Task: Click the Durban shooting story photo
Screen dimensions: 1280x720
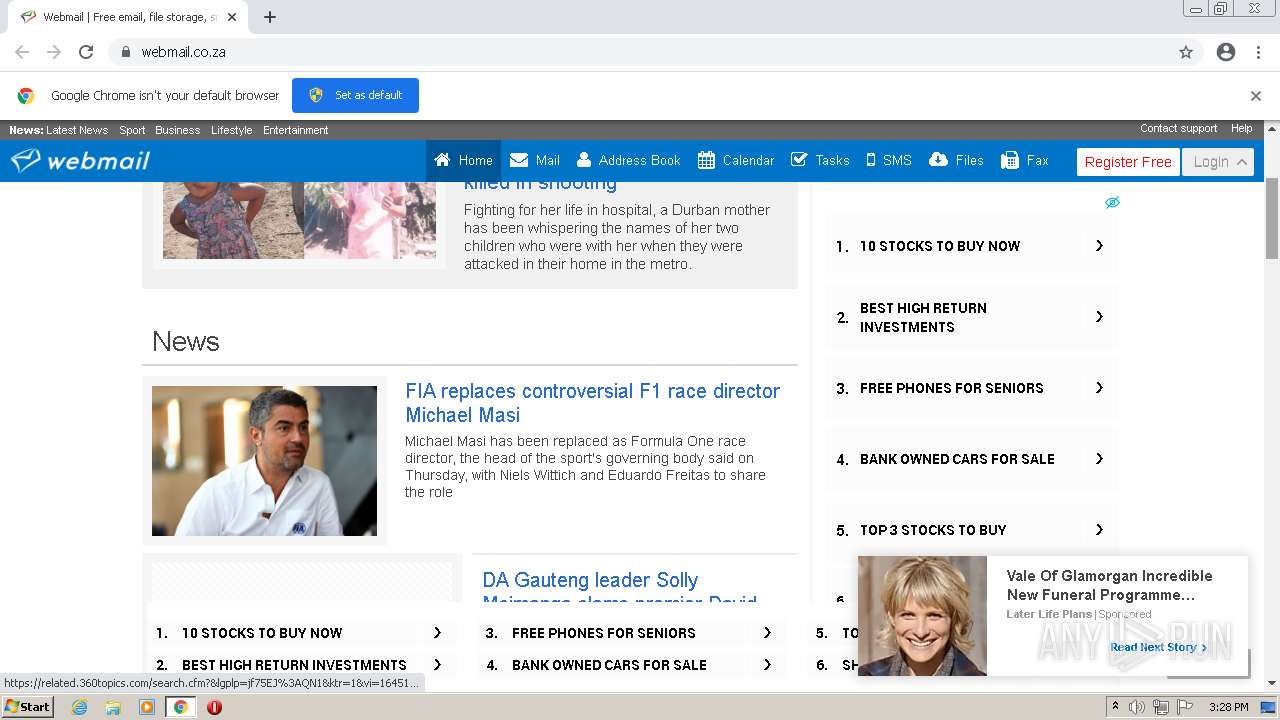Action: point(299,220)
